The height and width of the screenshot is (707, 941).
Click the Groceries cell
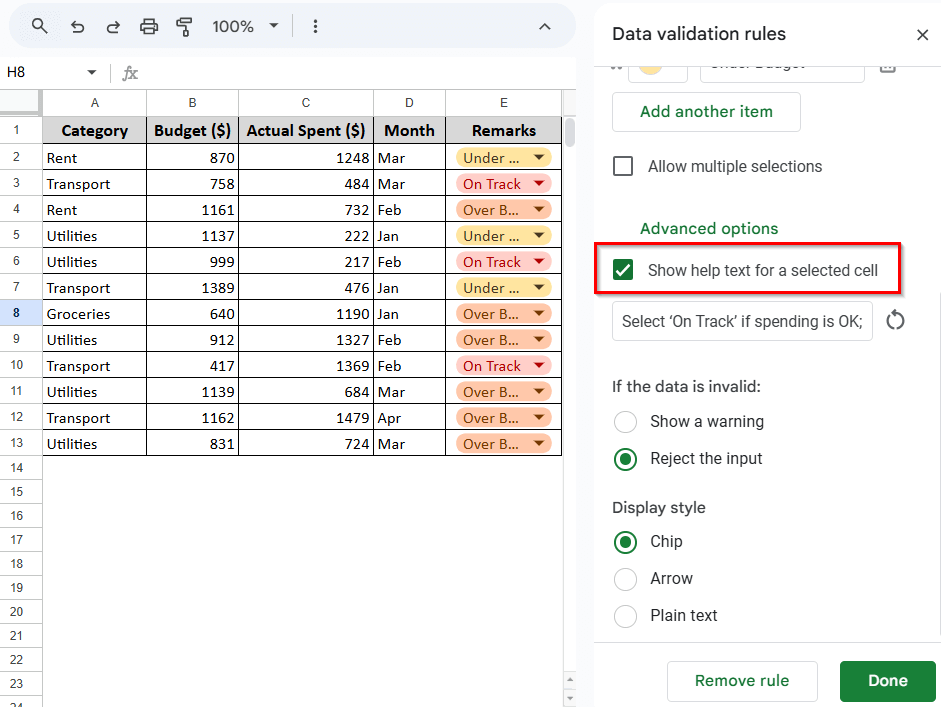pos(94,314)
